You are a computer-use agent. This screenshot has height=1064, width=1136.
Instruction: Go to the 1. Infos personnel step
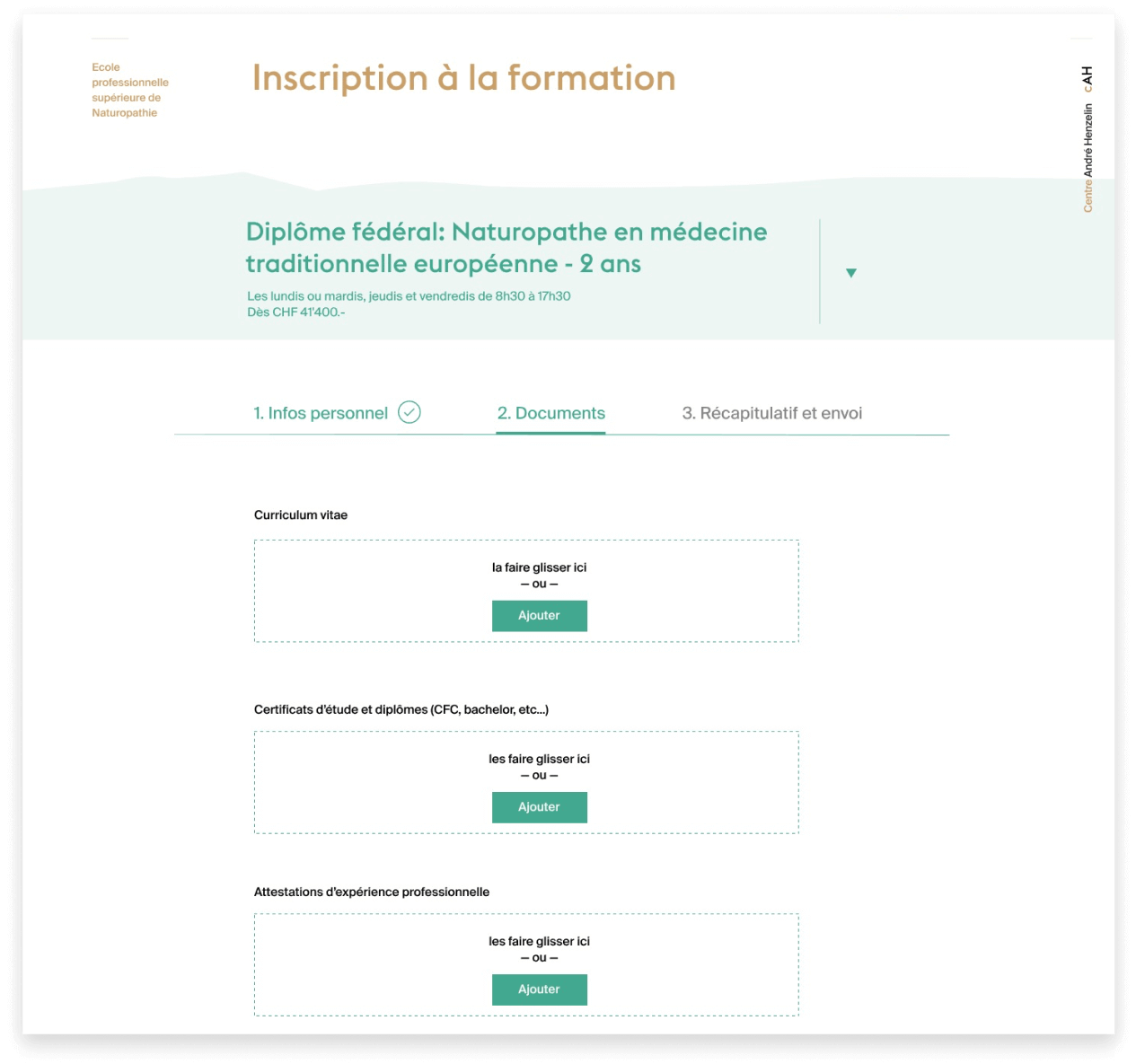[321, 413]
